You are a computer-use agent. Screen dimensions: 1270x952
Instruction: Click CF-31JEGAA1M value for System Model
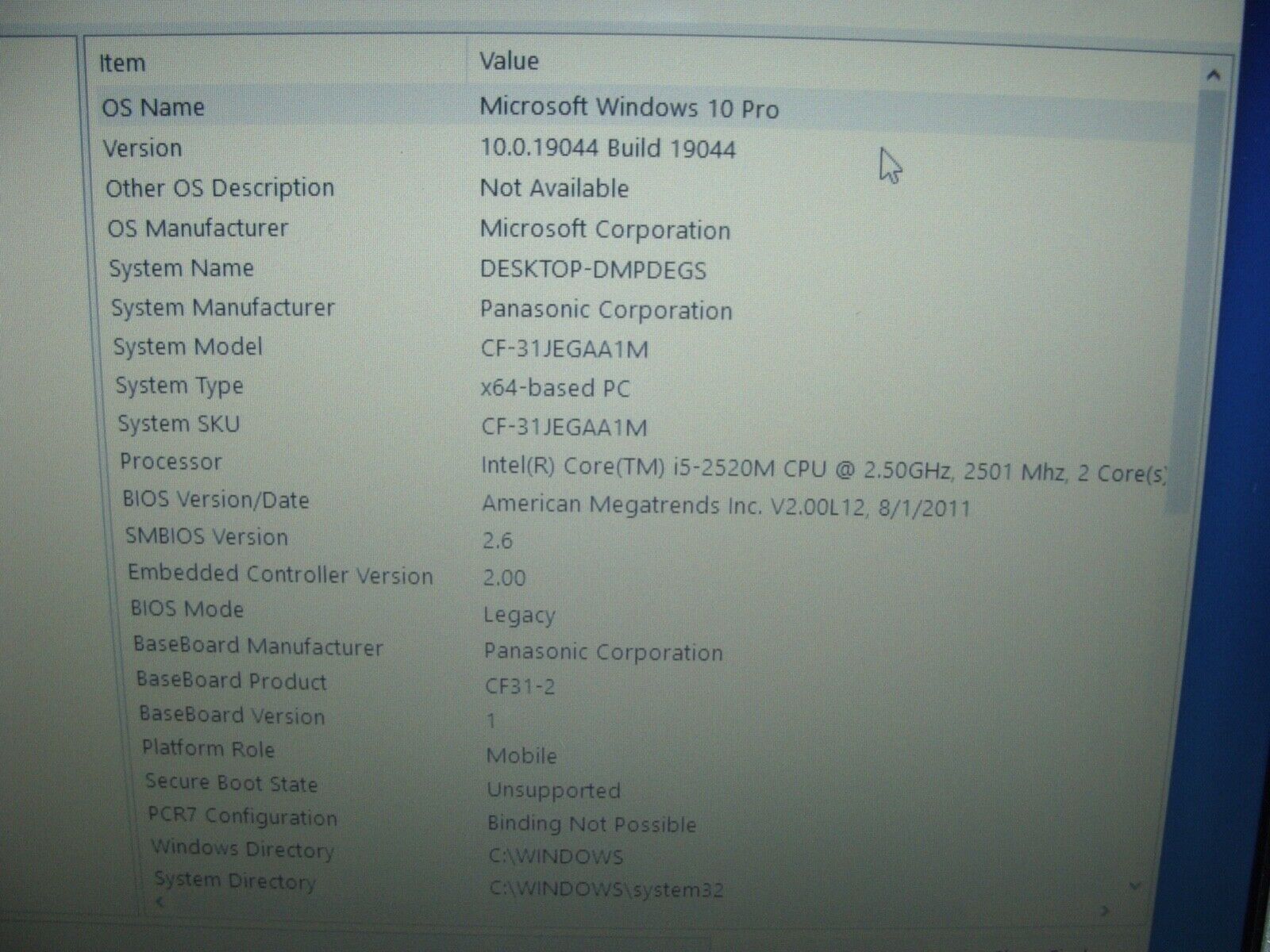pos(564,349)
